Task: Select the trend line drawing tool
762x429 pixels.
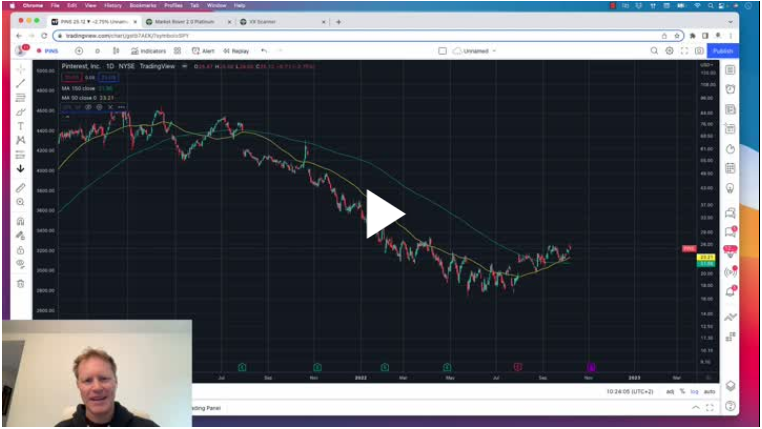Action: 20,84
